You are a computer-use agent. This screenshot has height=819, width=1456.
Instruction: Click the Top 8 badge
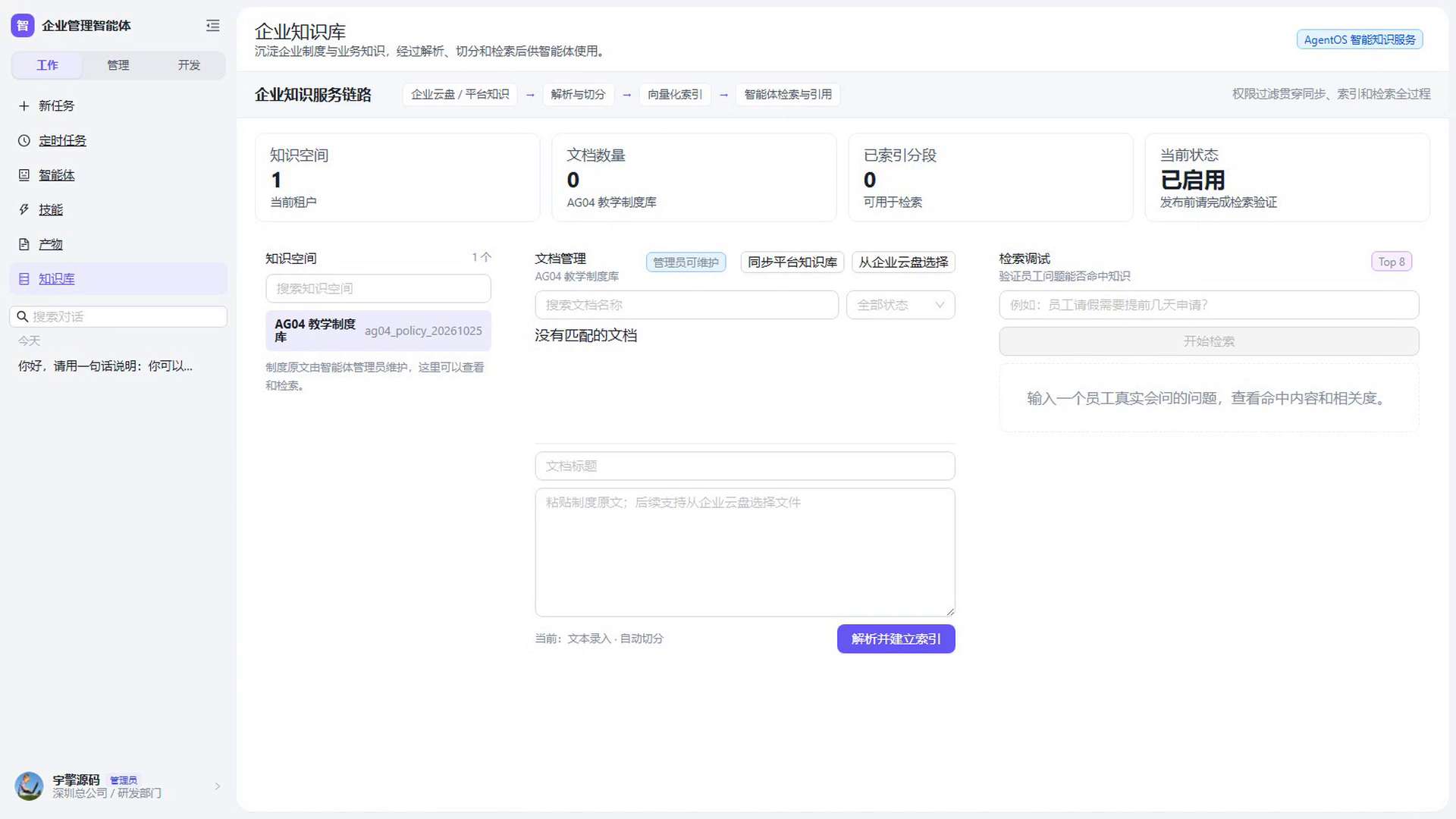click(1392, 262)
